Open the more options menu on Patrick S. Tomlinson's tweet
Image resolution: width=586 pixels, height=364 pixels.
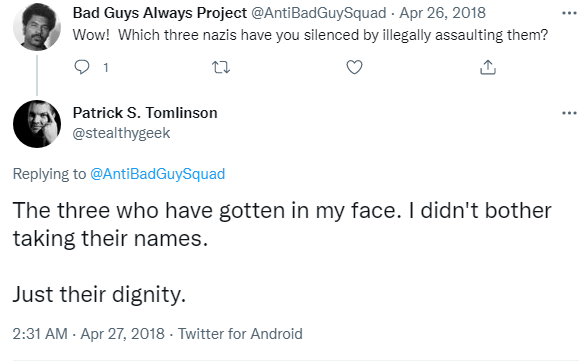point(569,113)
